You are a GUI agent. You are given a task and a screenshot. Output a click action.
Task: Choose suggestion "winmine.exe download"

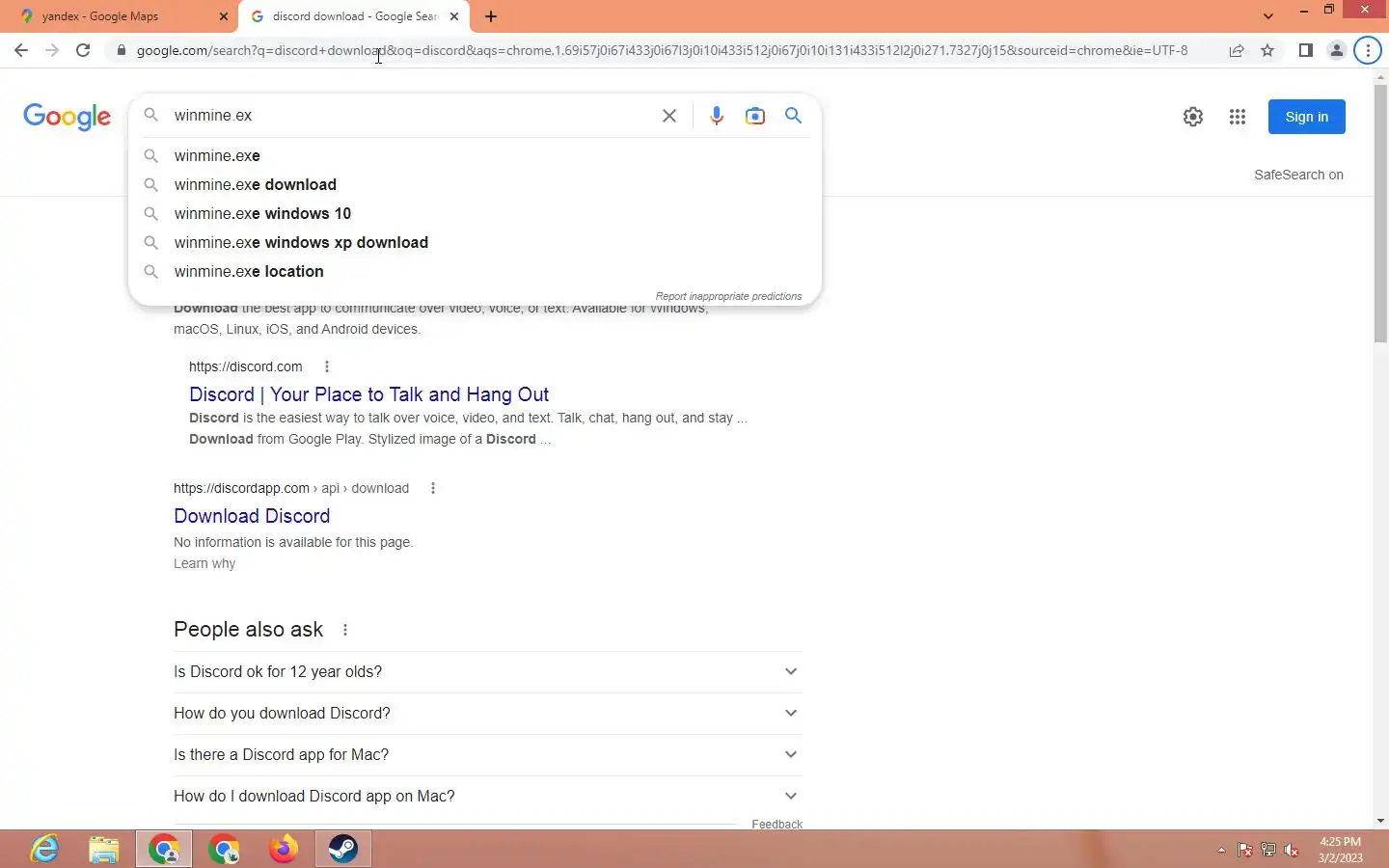tap(475, 184)
